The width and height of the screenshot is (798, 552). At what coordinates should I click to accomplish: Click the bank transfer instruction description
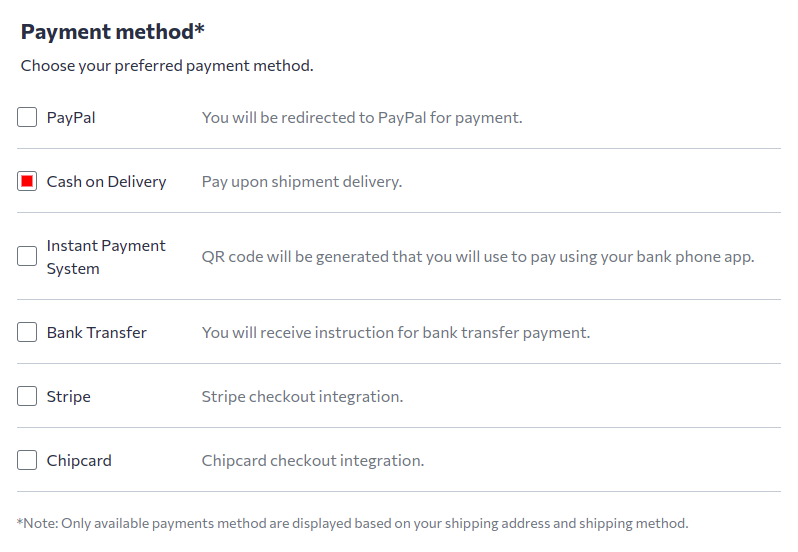(x=396, y=333)
